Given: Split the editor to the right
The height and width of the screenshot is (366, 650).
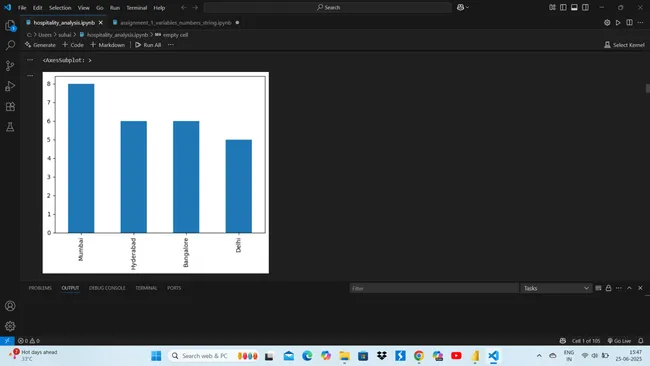Looking at the screenshot, I should pos(629,23).
